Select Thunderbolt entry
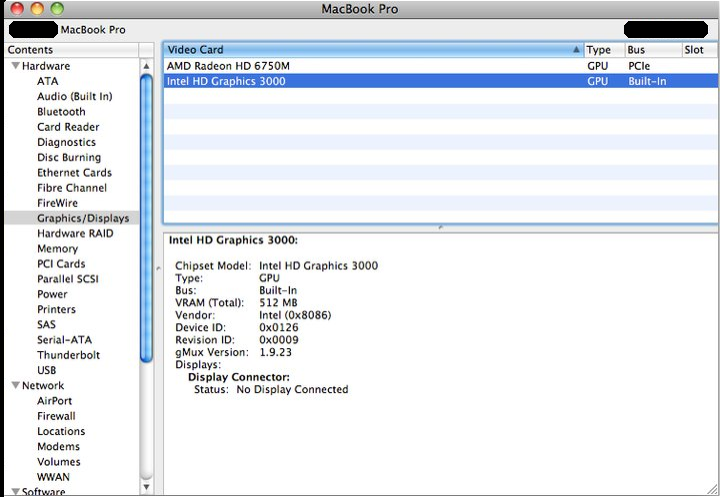The image size is (720, 497). point(68,355)
